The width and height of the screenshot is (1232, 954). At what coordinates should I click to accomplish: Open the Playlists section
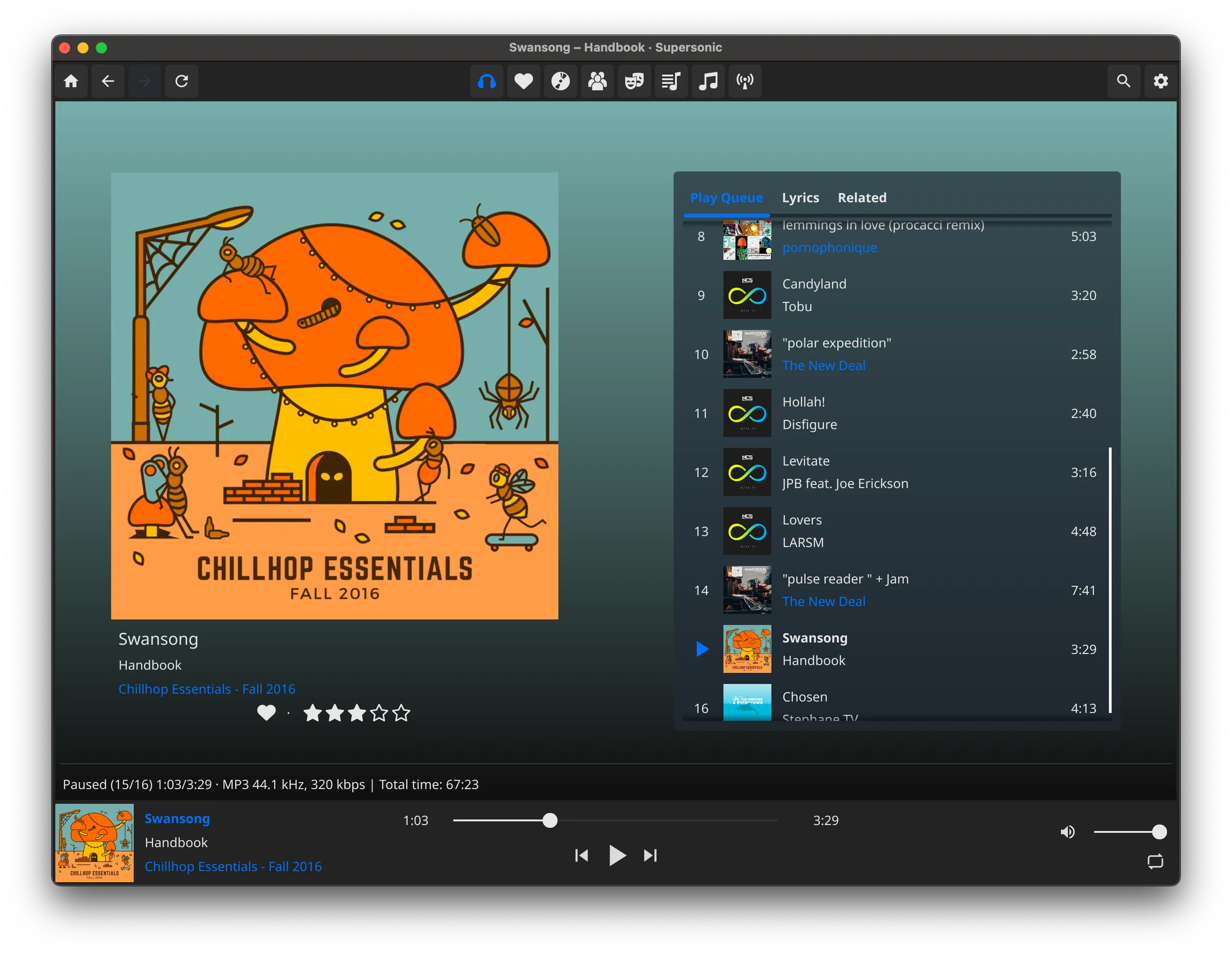[671, 81]
